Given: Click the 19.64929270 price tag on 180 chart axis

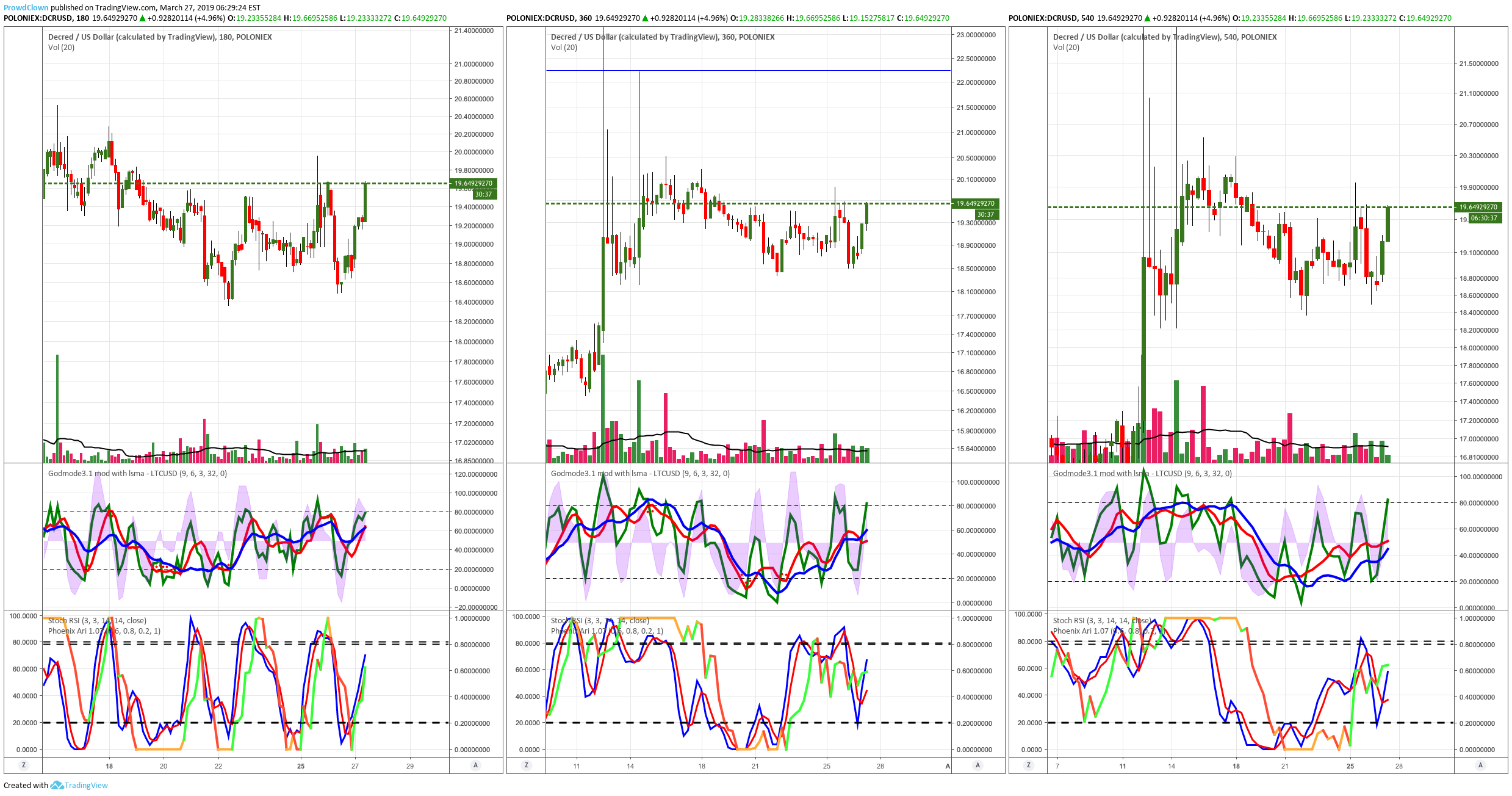Looking at the screenshot, I should (473, 183).
